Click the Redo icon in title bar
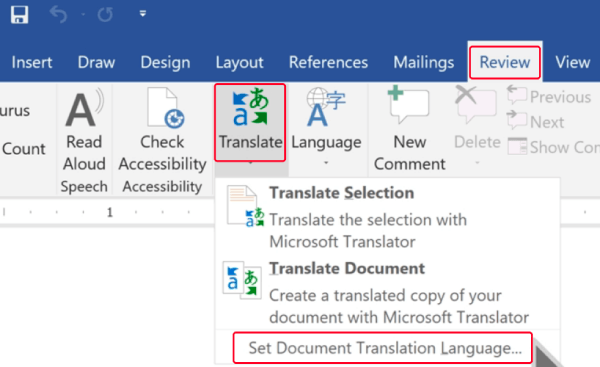 pyautogui.click(x=105, y=15)
